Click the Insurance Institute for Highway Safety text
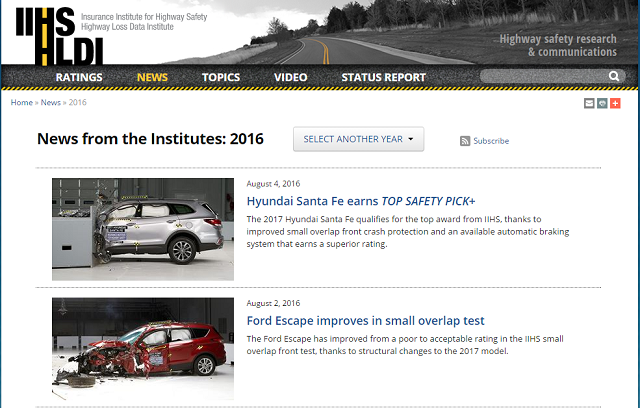The image size is (640, 408). (144, 17)
